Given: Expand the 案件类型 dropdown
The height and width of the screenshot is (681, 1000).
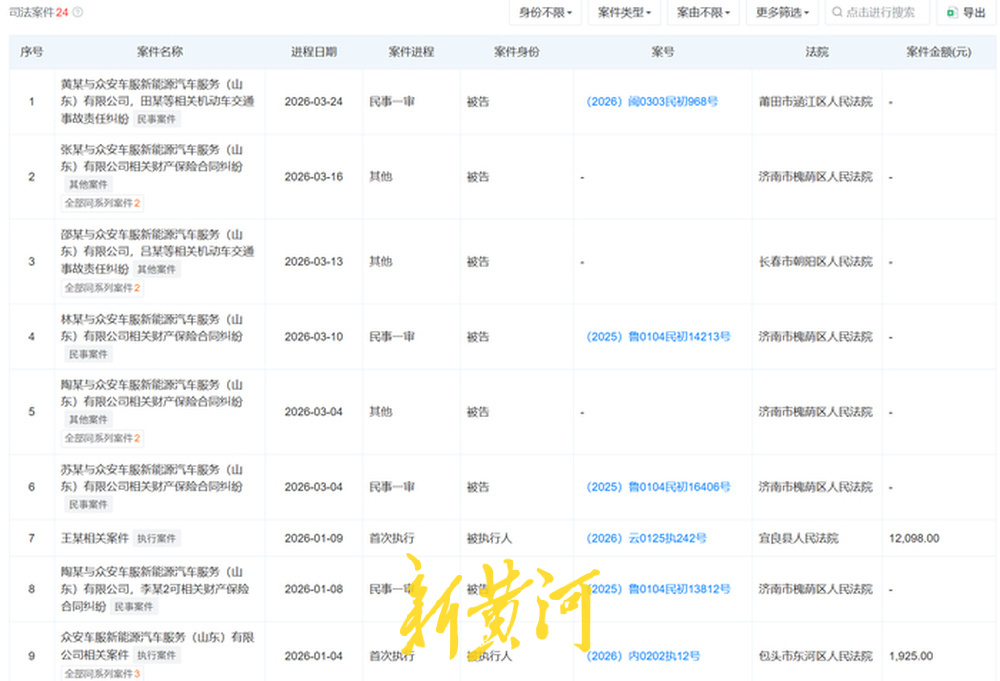Looking at the screenshot, I should coord(625,13).
